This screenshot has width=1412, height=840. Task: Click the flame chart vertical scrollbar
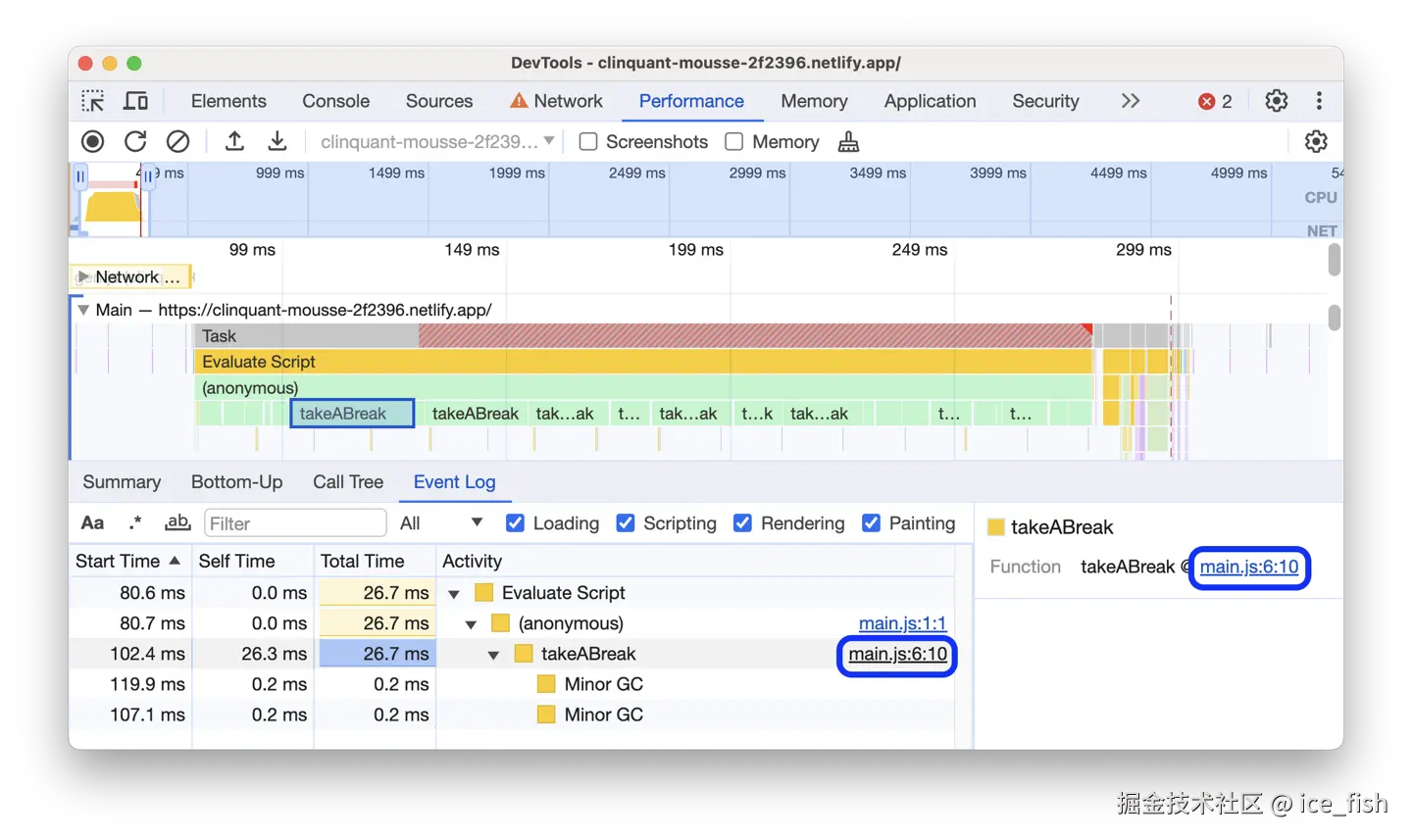[x=1334, y=319]
